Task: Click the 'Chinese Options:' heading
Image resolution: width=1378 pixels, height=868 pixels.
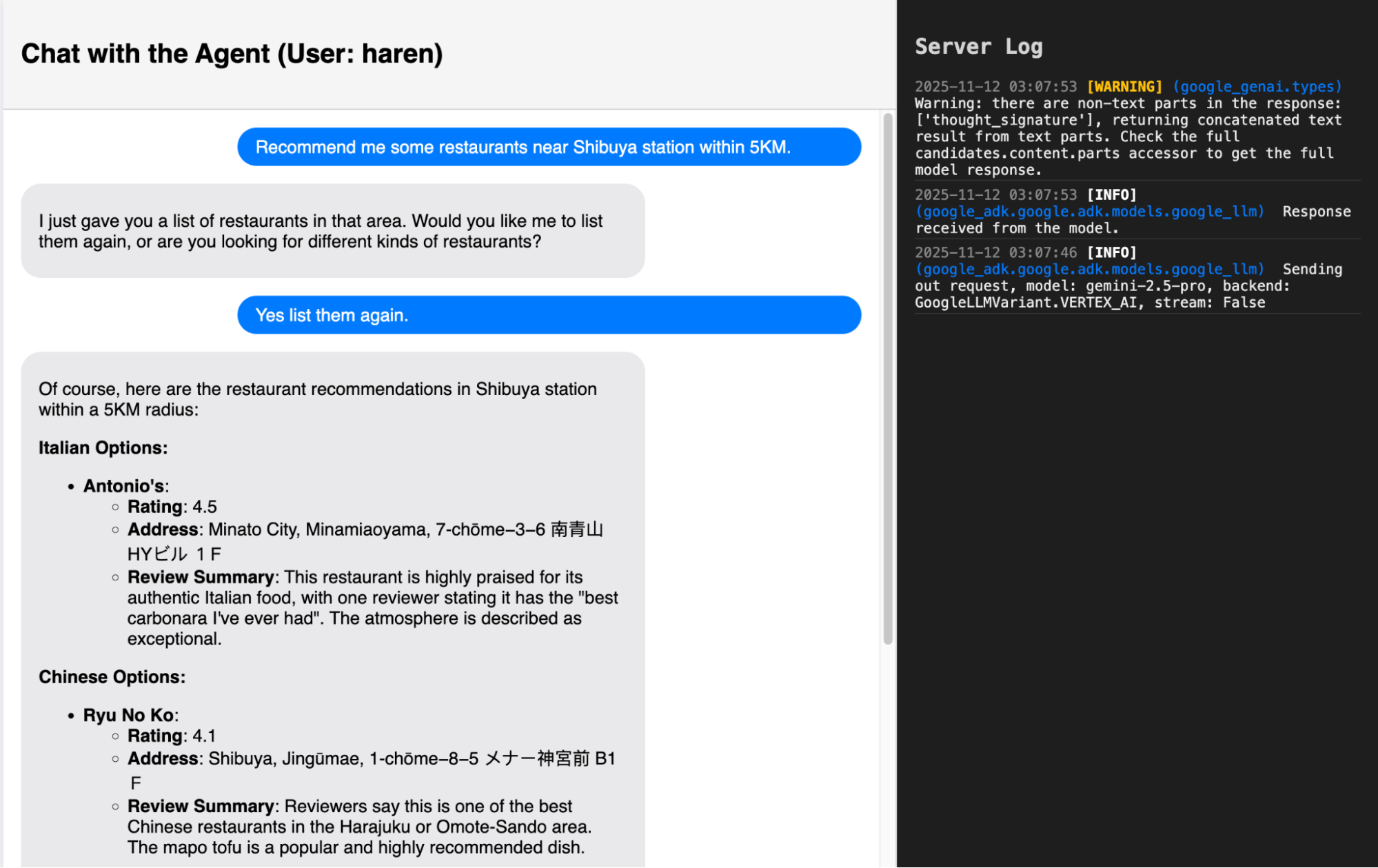Action: click(112, 677)
